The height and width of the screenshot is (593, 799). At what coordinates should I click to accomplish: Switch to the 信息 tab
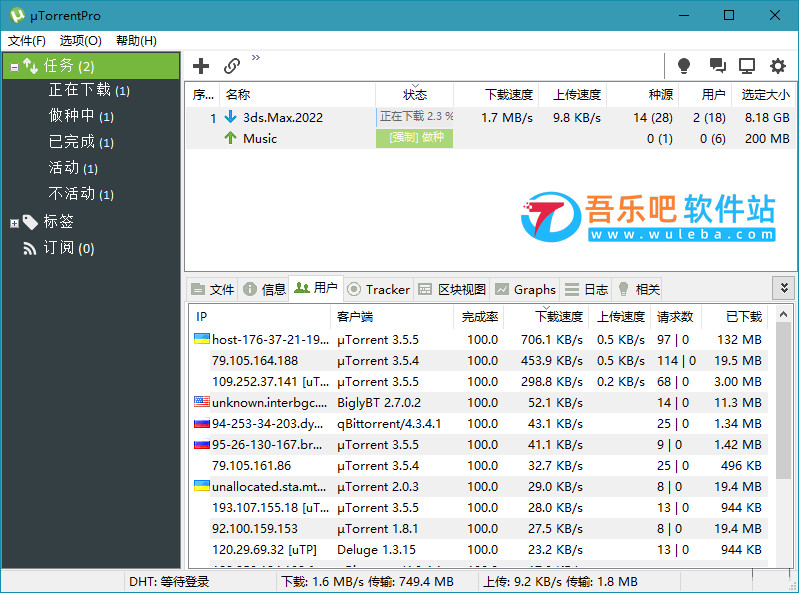264,289
